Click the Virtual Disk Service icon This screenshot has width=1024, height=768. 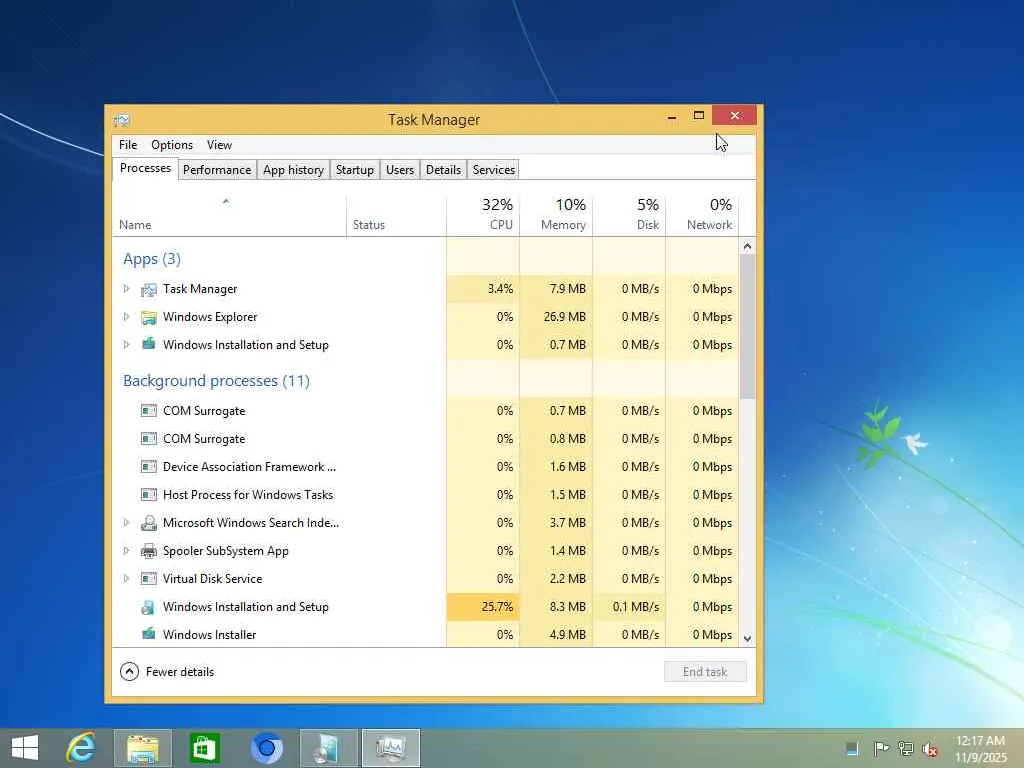pos(149,579)
